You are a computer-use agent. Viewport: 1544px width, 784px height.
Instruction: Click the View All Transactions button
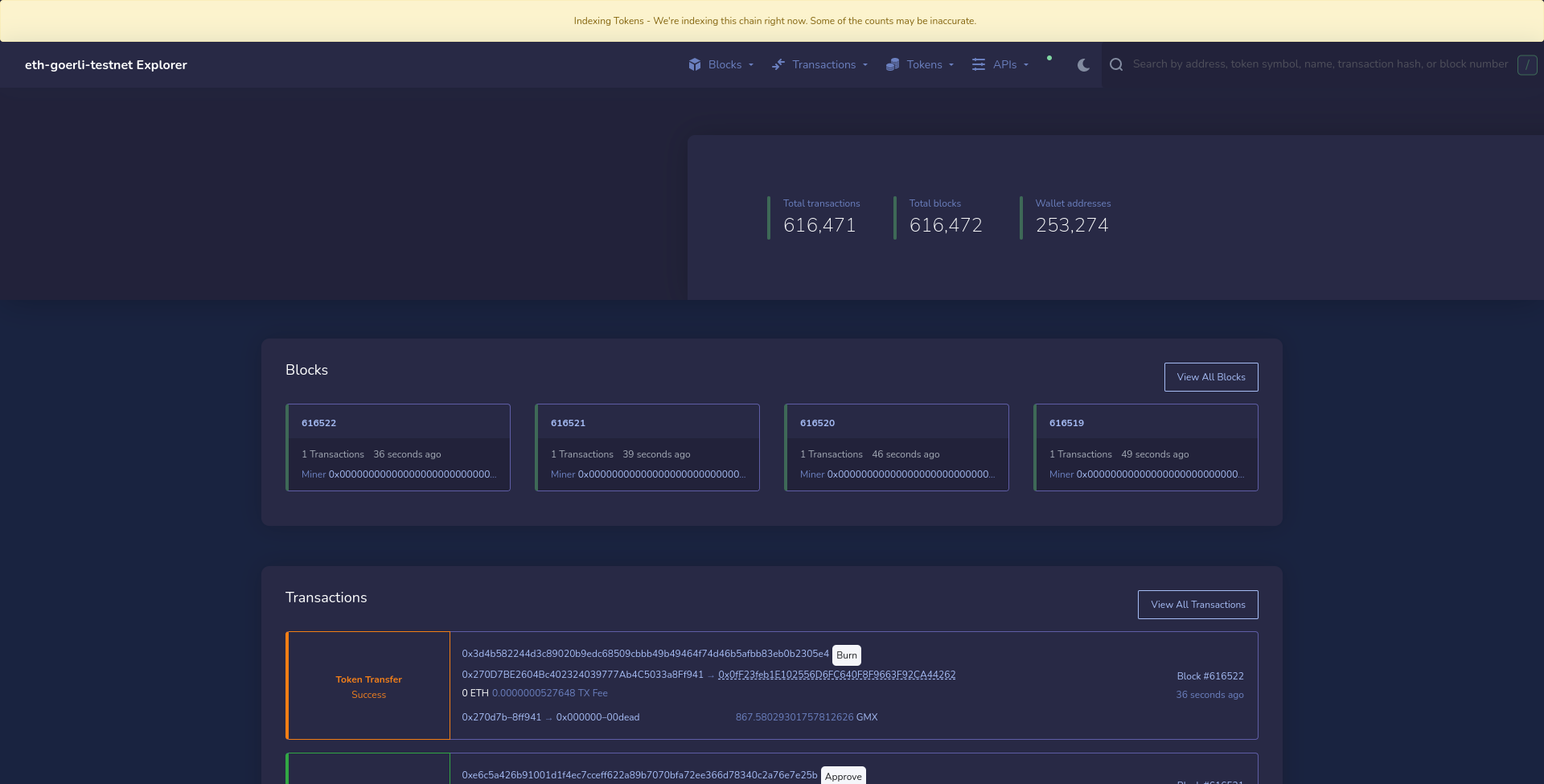1198,605
